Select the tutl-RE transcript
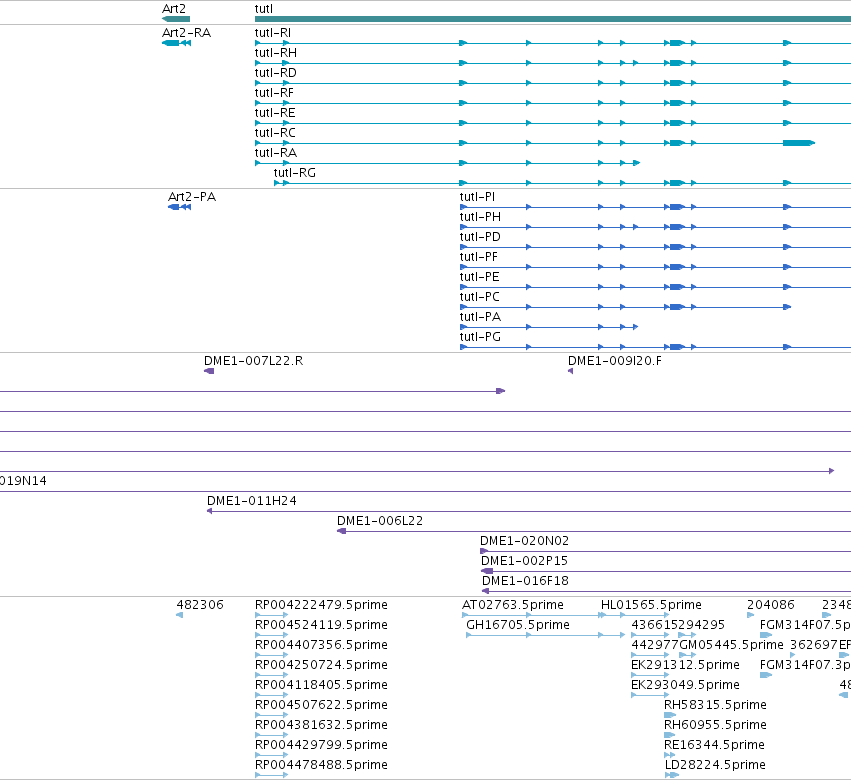Viewport: 851px width, 780px height. (x=552, y=123)
